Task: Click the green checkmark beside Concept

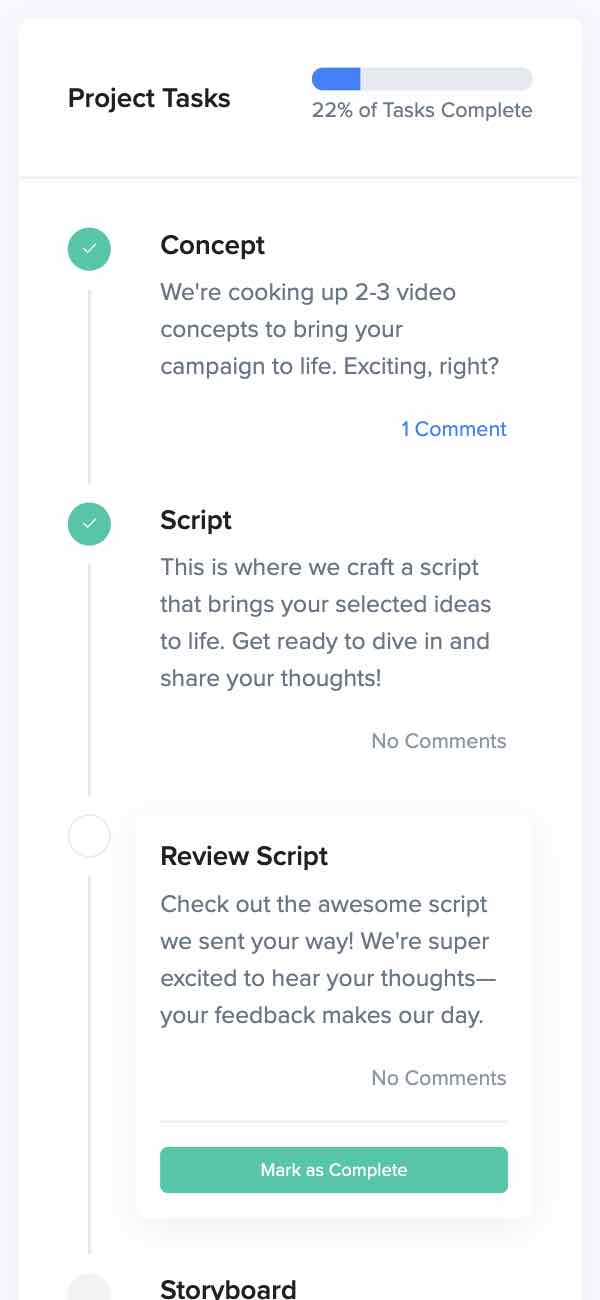Action: click(x=89, y=249)
